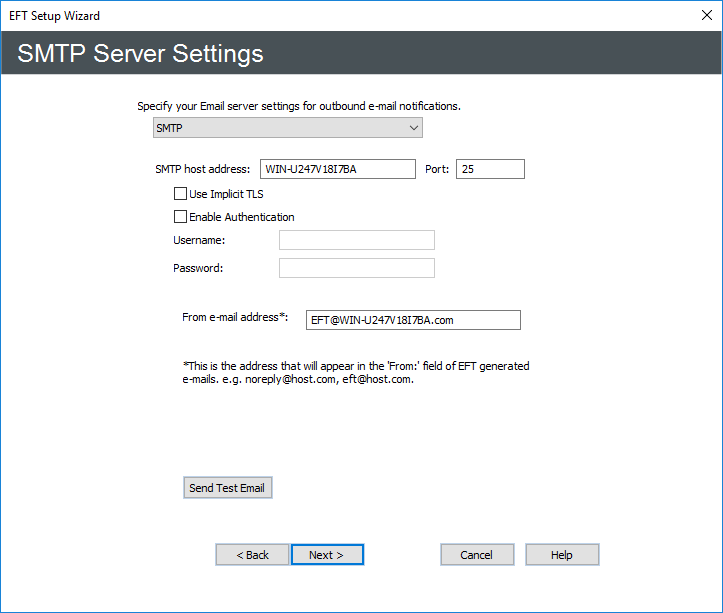
Task: Click the 'Enable Authentication' label text
Action: tap(241, 217)
